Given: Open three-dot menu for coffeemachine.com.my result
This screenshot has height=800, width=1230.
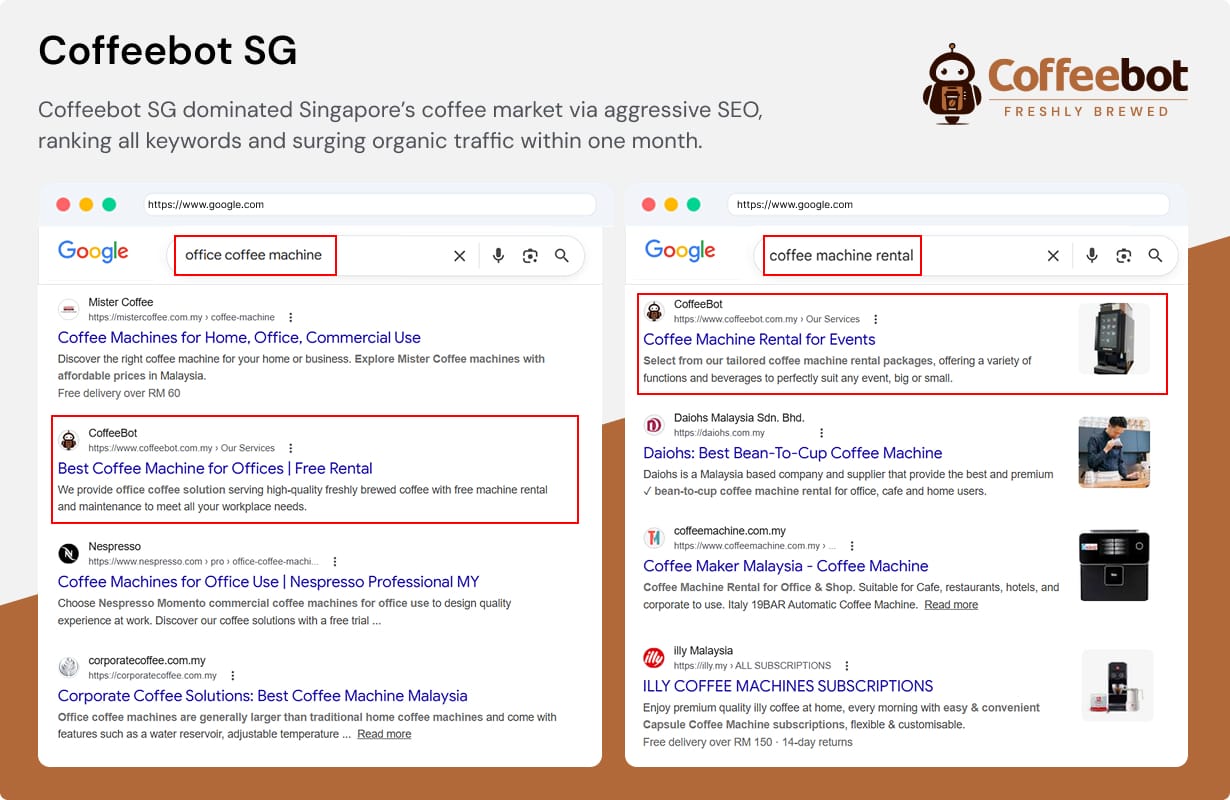Looking at the screenshot, I should click(x=852, y=546).
